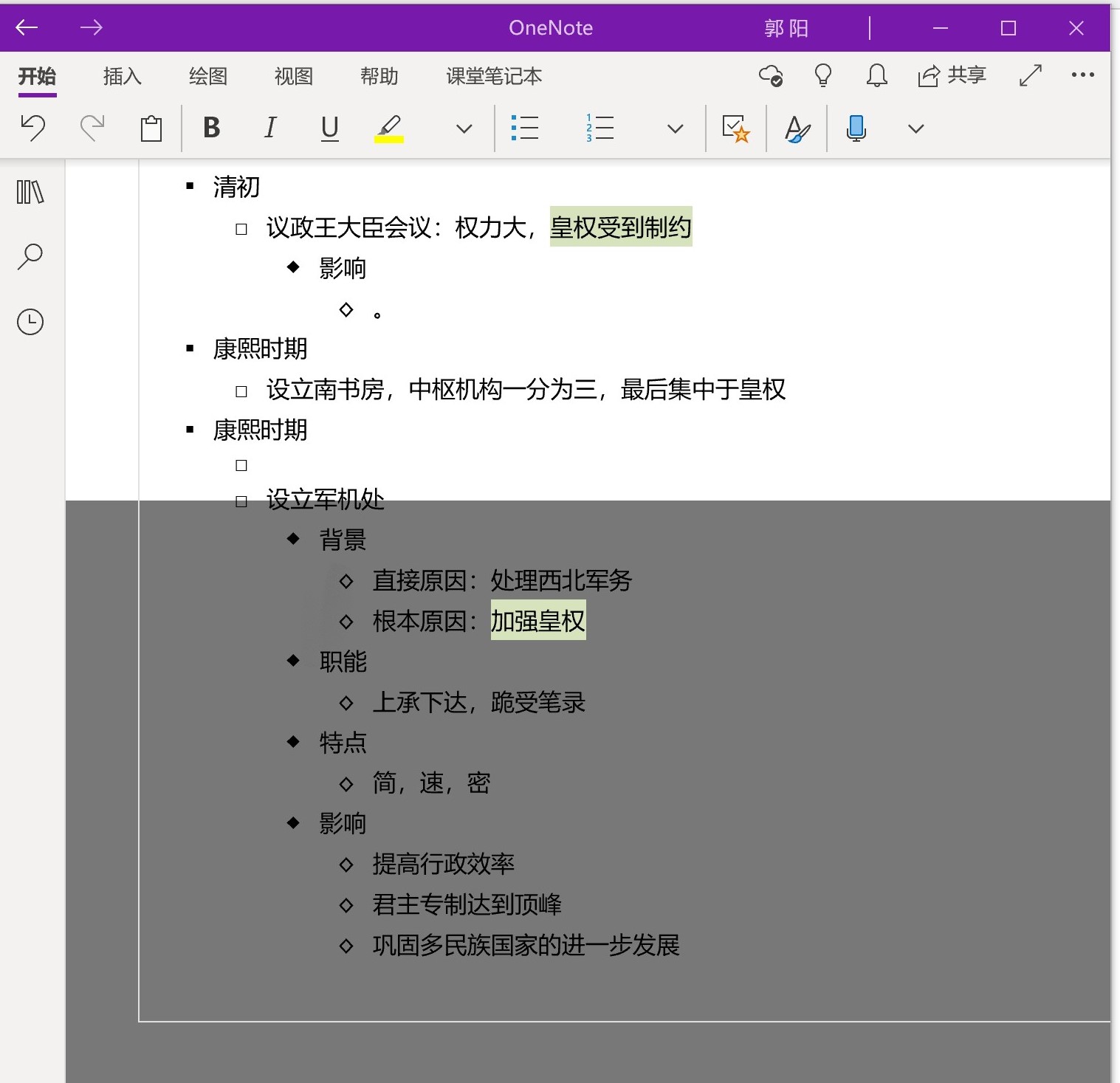The width and height of the screenshot is (1120, 1083).
Task: Click the 提高行政效率 line
Action: 443,864
